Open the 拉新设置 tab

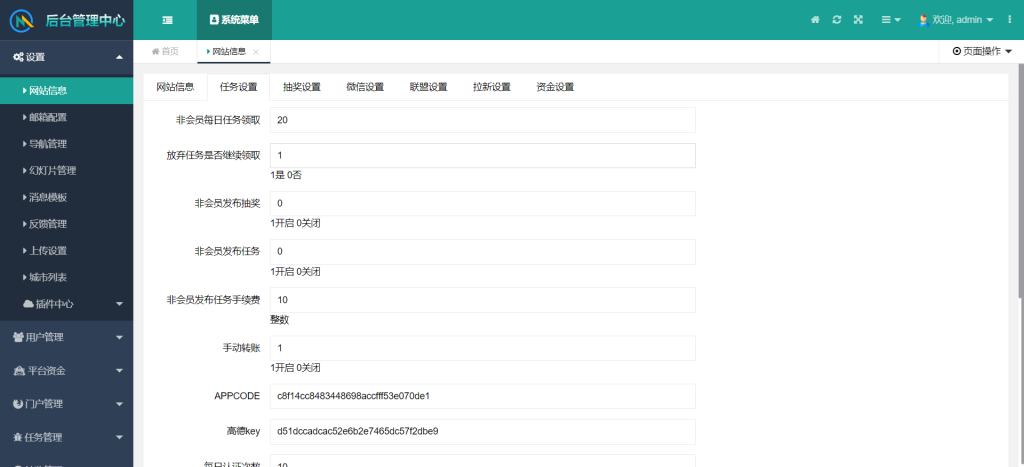[x=492, y=87]
